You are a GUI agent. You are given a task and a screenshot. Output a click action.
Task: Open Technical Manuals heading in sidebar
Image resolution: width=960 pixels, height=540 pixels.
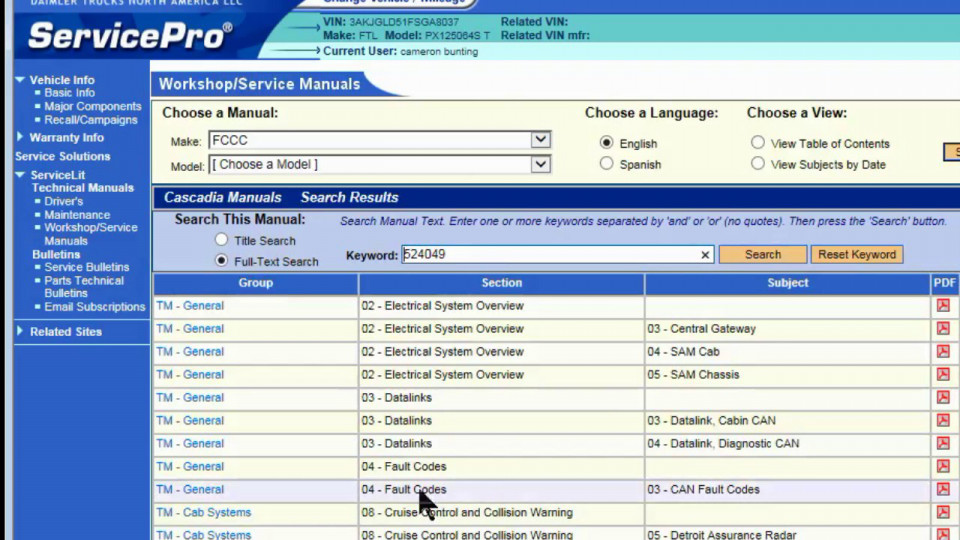click(x=83, y=187)
